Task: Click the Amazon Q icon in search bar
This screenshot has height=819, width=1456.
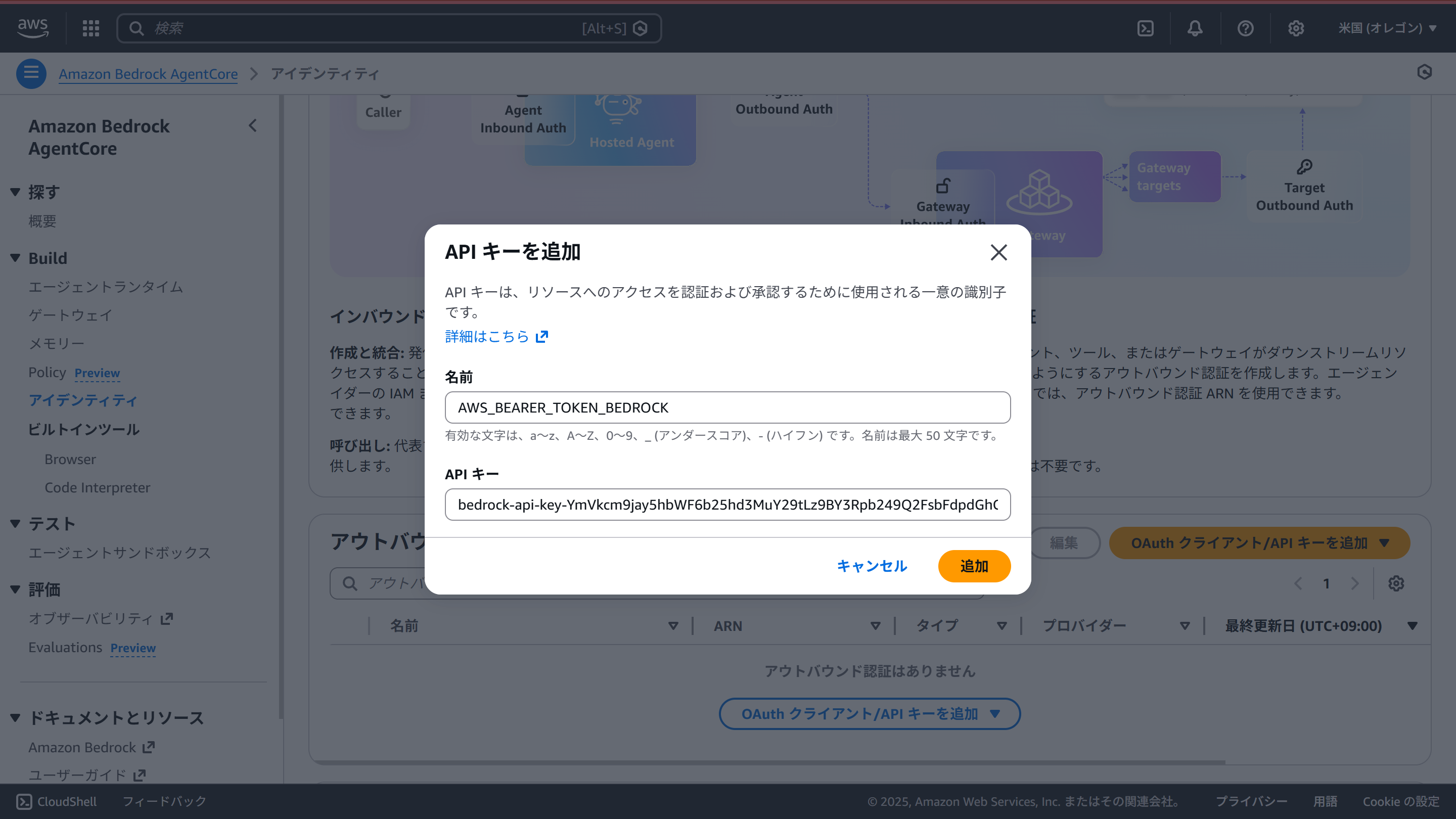Action: (641, 28)
